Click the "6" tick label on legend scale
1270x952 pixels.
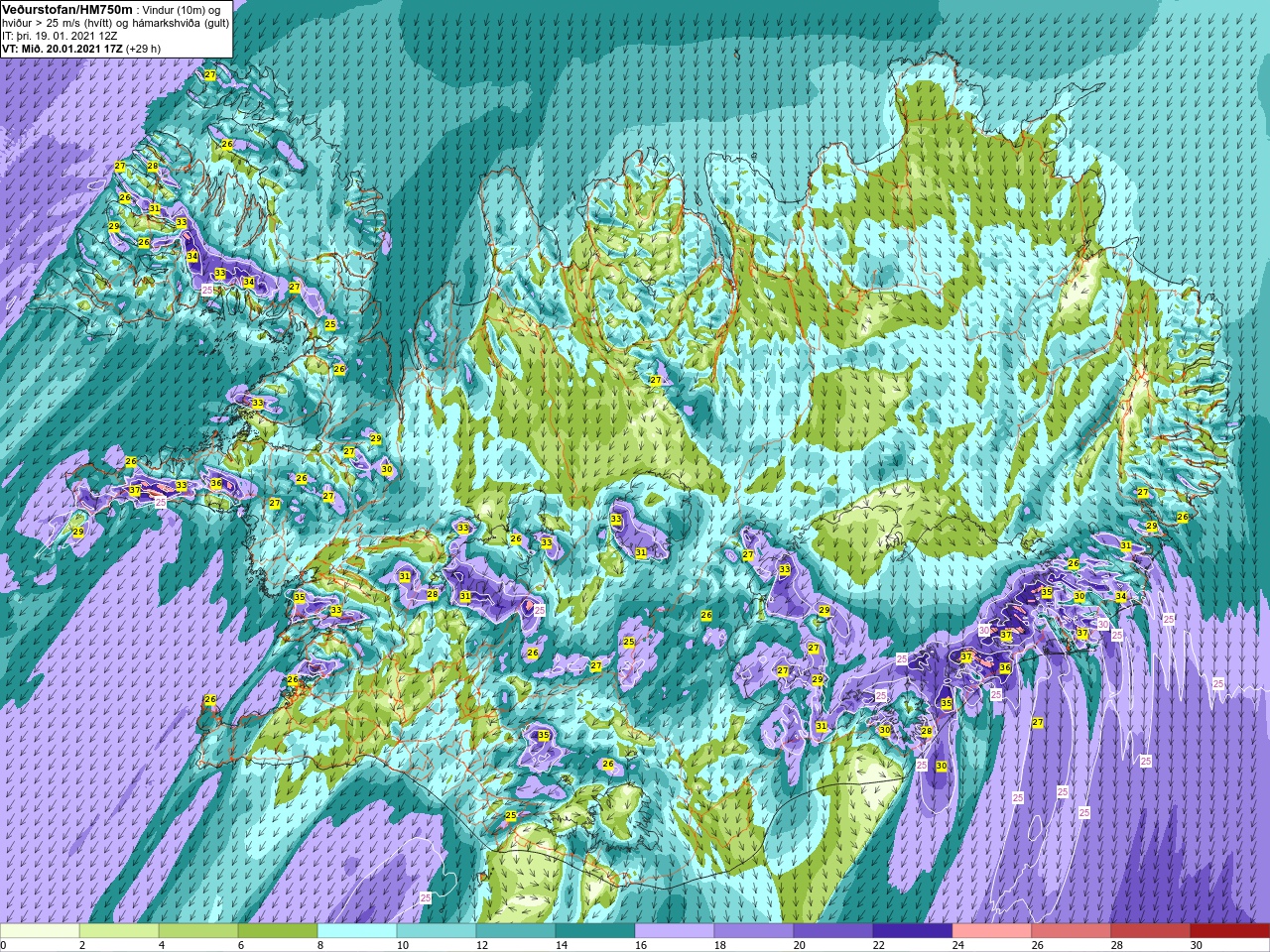[x=241, y=946]
